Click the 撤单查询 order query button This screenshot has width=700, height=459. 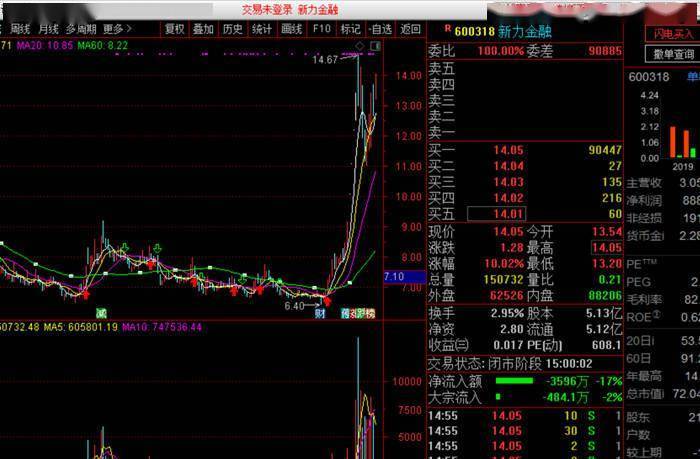coord(674,54)
